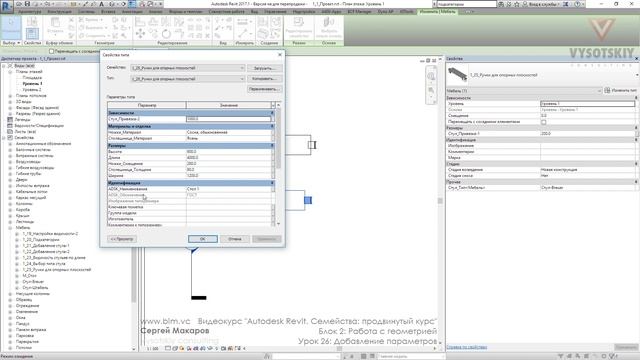Click OK in the type properties dialog
Viewport: 640px width, 360px height.
coord(203,239)
